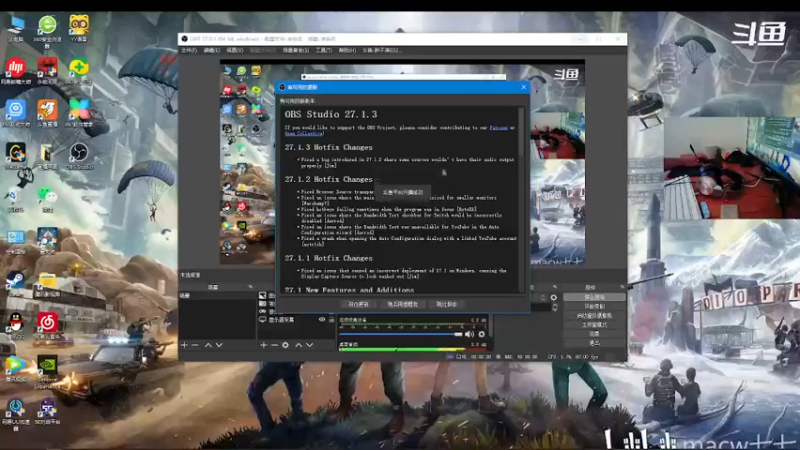800x450 pixels.
Task: Click the 27.1.1 Hotfix Changes heading
Action: coord(329,258)
